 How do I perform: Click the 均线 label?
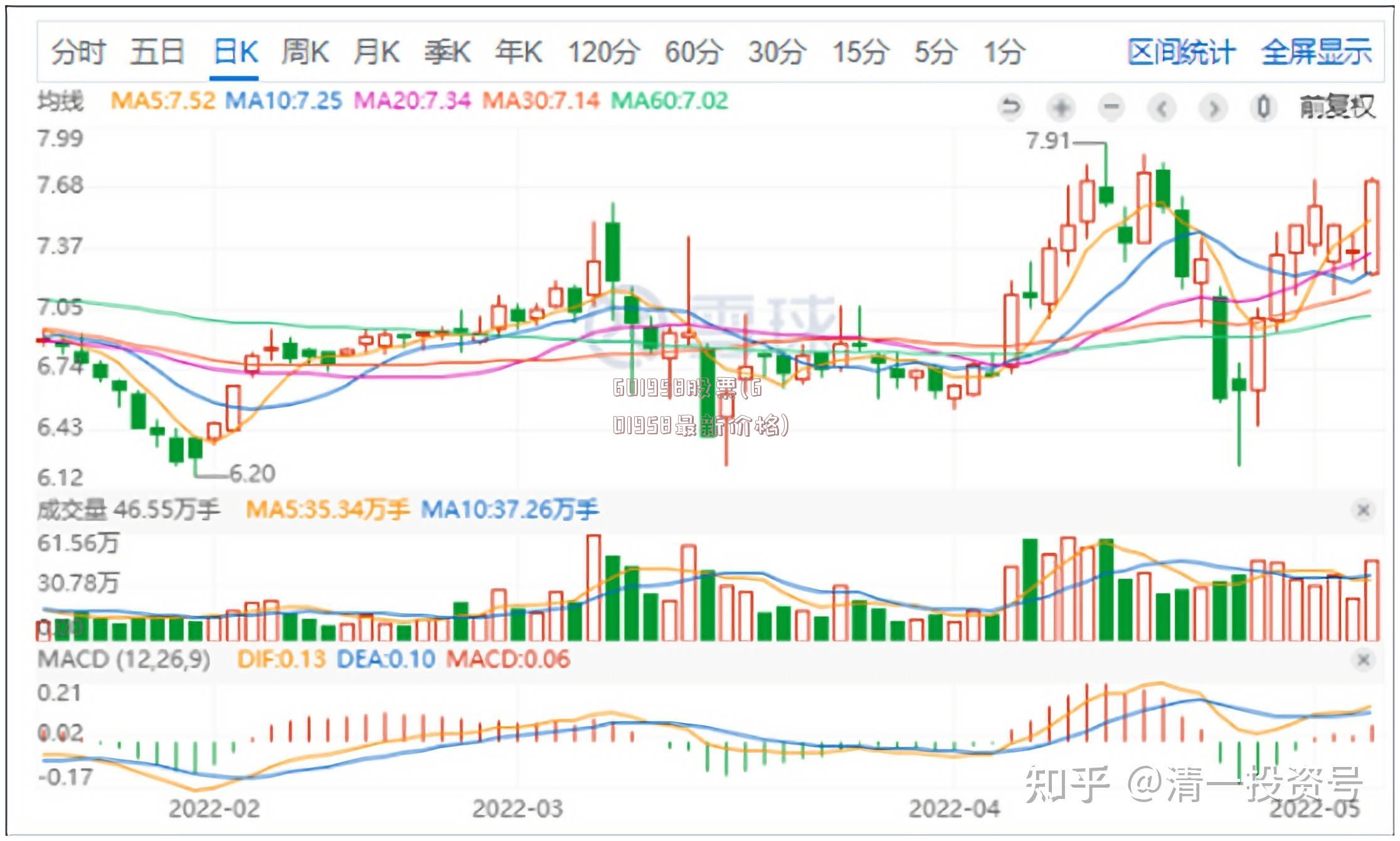60,100
